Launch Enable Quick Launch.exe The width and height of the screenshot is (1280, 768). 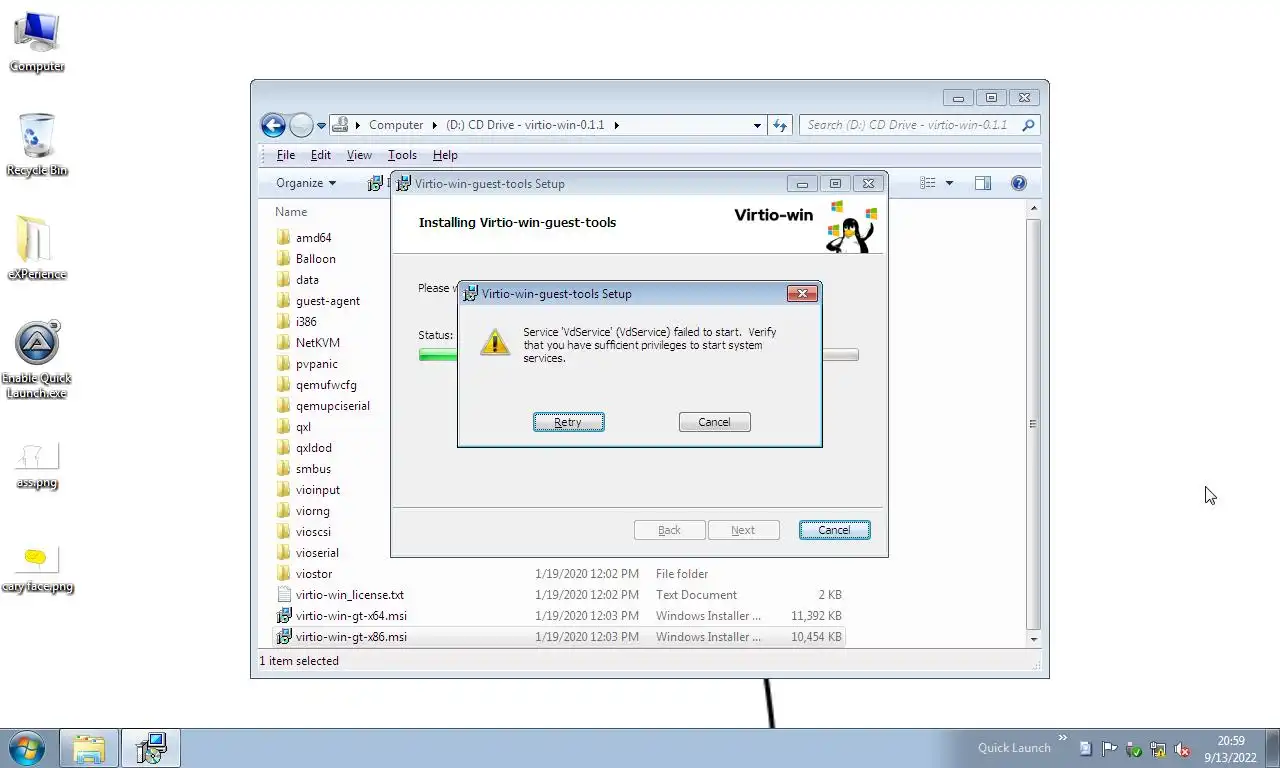37,360
